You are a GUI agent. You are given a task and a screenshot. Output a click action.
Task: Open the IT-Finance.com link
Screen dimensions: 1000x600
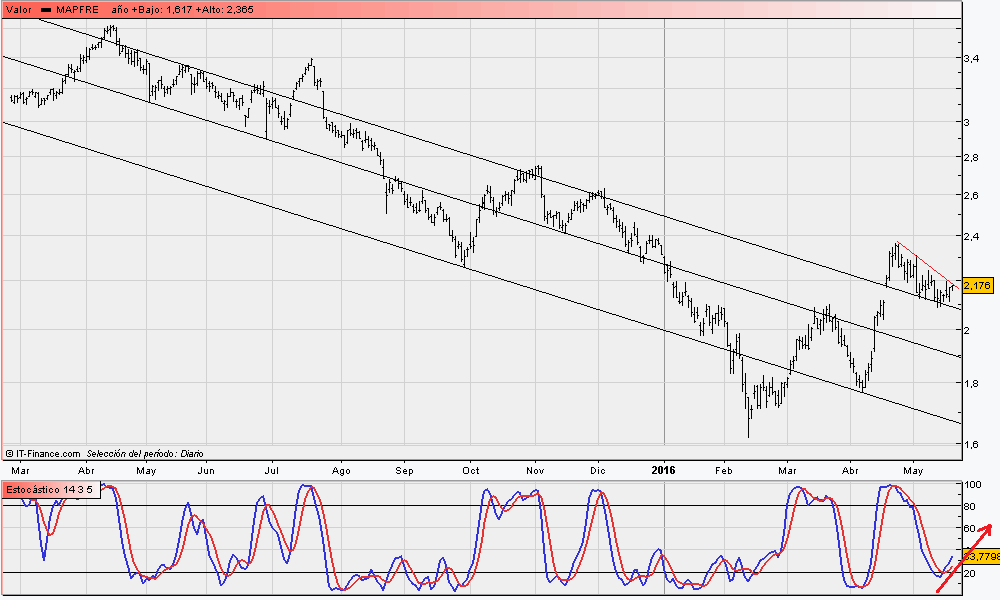click(x=48, y=453)
